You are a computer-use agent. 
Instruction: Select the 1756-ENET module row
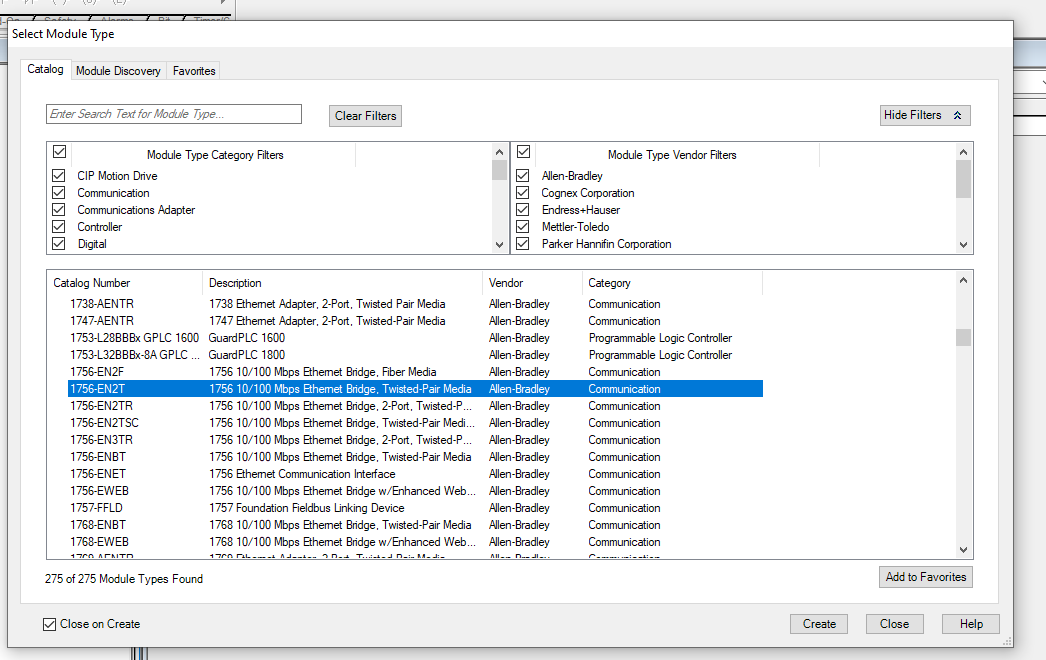pos(415,474)
